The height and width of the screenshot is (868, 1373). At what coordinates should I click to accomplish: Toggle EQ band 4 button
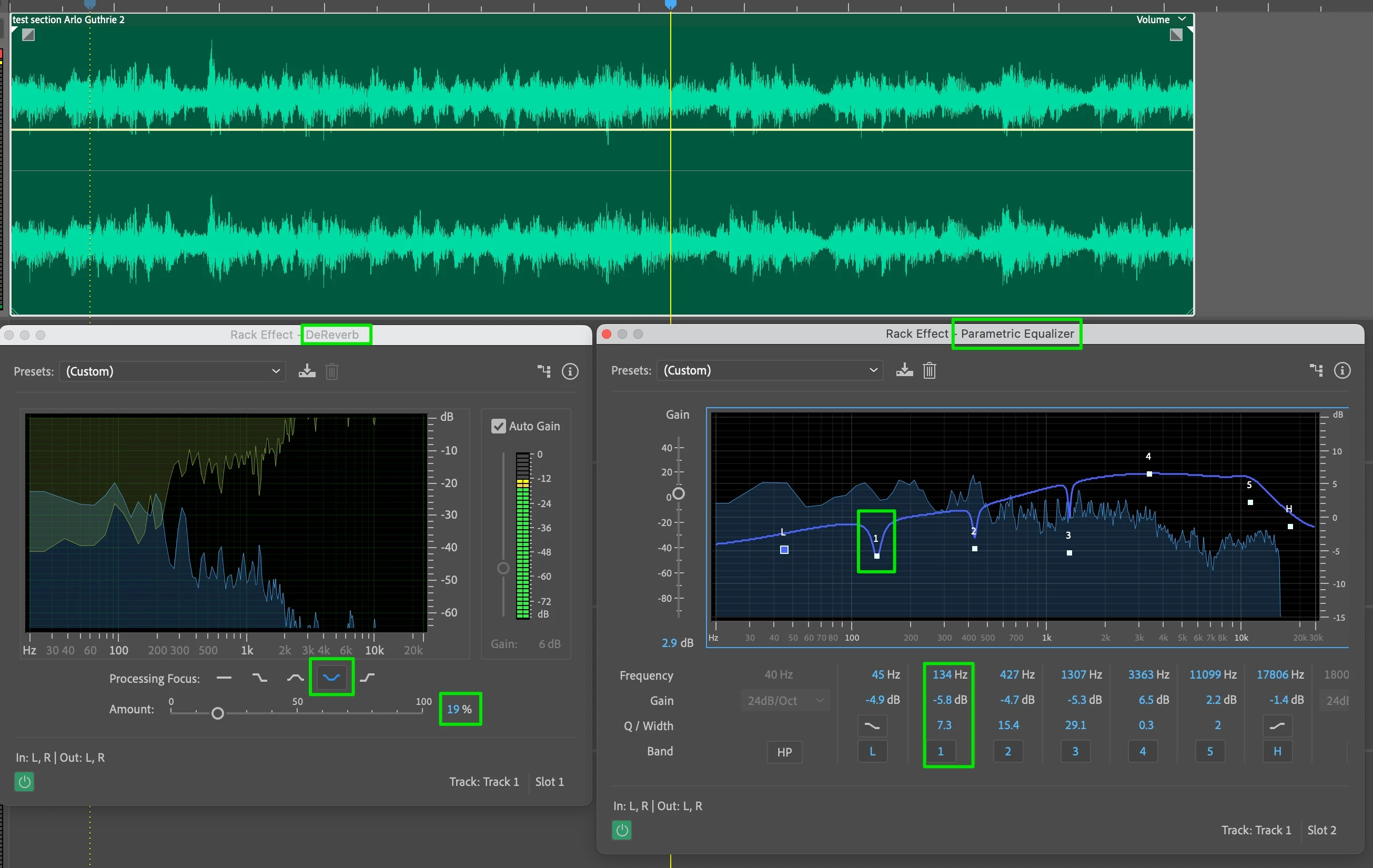(x=1142, y=751)
